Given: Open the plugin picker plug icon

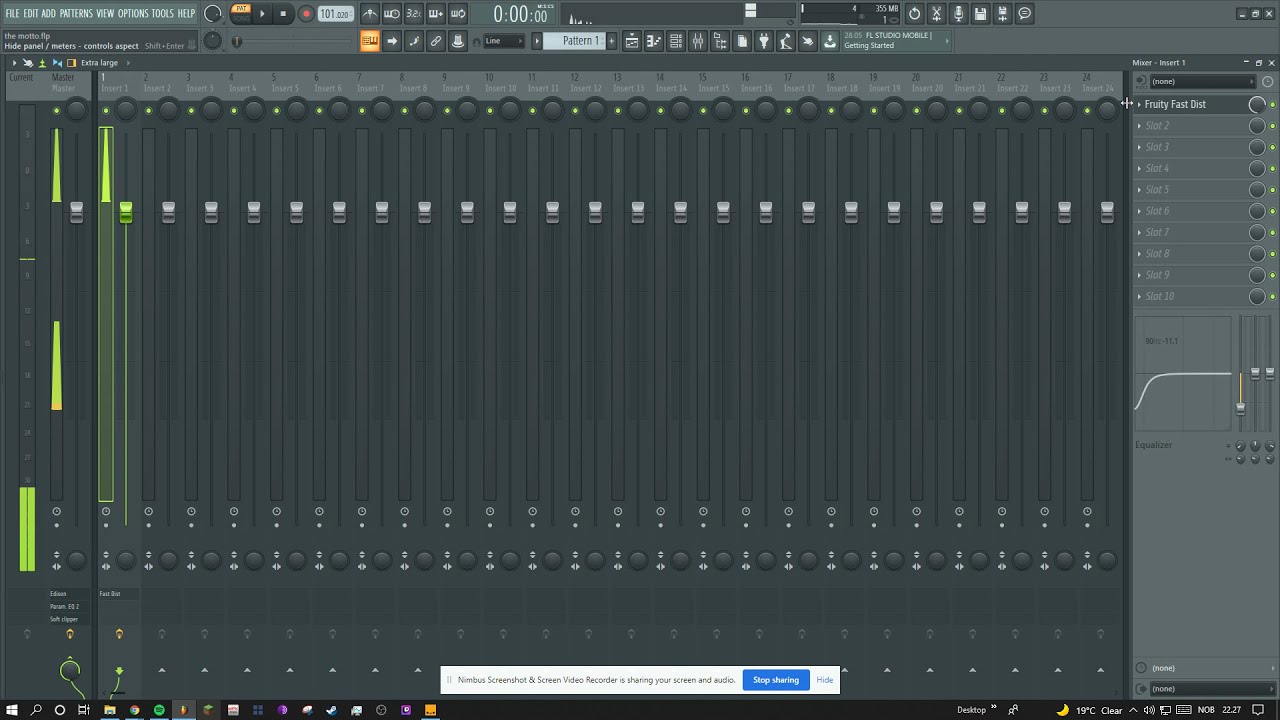Looking at the screenshot, I should tap(764, 41).
